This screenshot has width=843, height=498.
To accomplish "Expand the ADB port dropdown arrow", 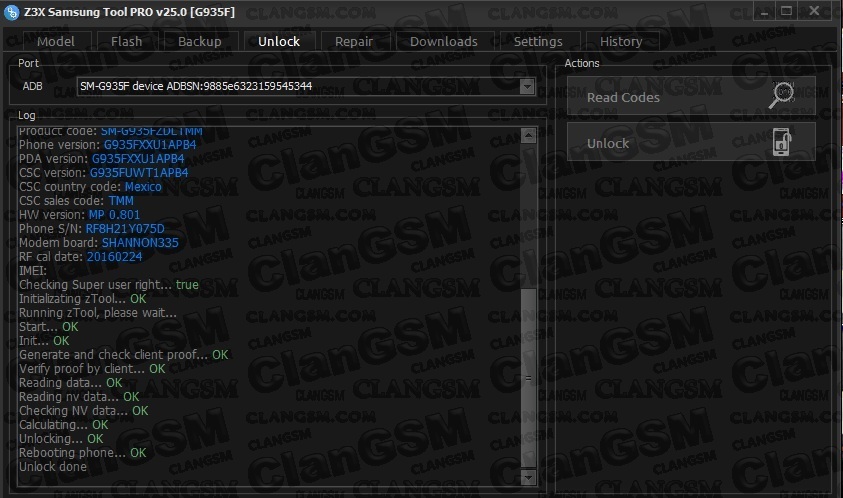I will [527, 86].
